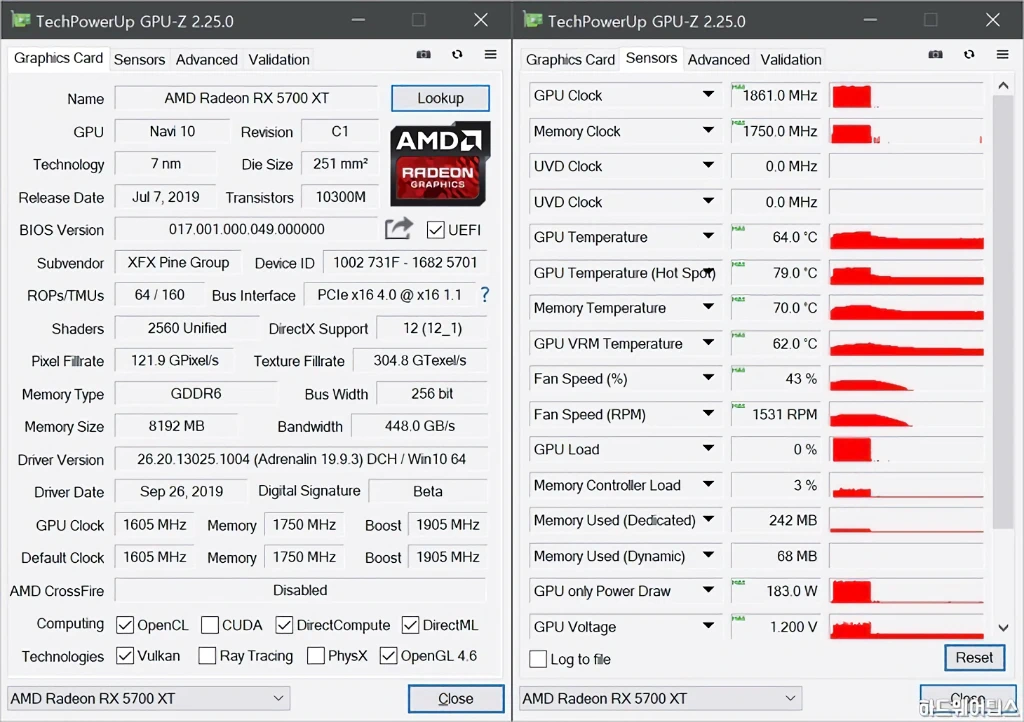
Task: Click the BIOS Version value field
Action: 246,229
